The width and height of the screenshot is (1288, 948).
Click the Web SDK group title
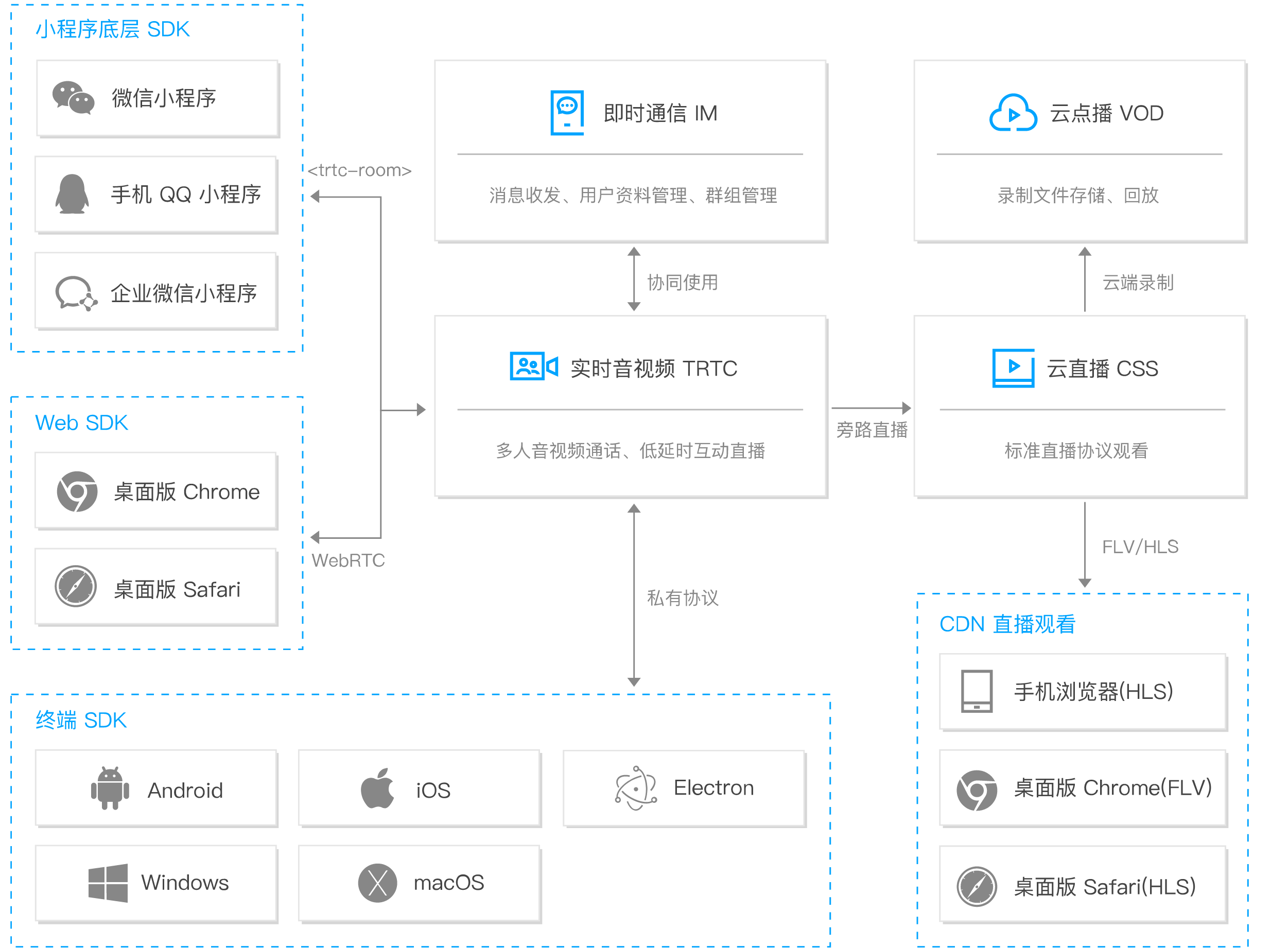click(x=81, y=423)
